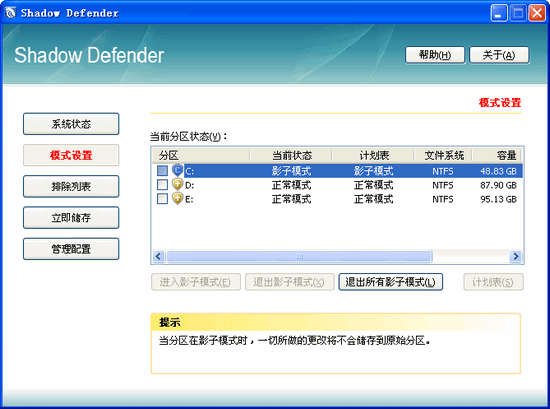Open the 系统状态 page

click(71, 124)
